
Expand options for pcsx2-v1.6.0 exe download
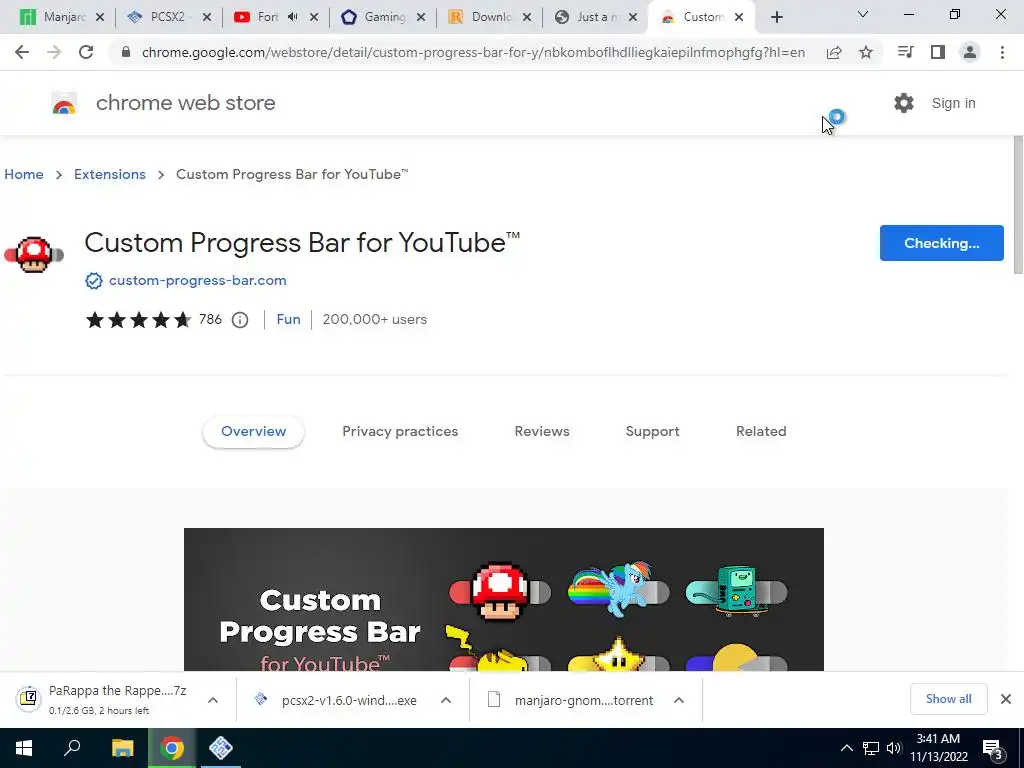pyautogui.click(x=446, y=700)
